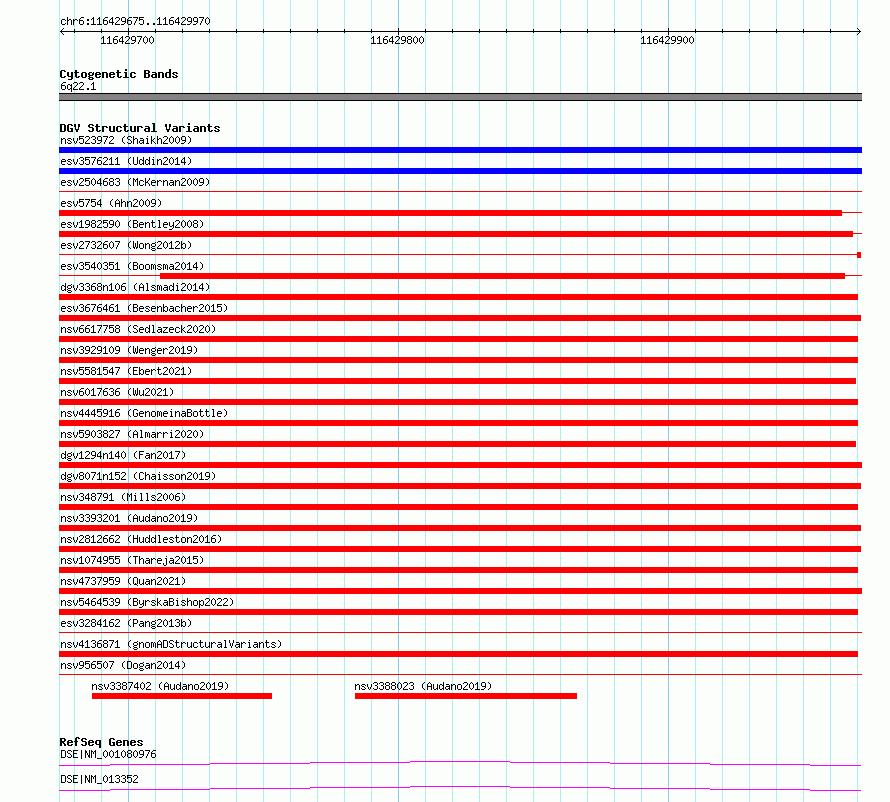Select dgv8071n152 (Chaisson2019) label
Viewport: 890px width, 802px height.
pos(138,476)
